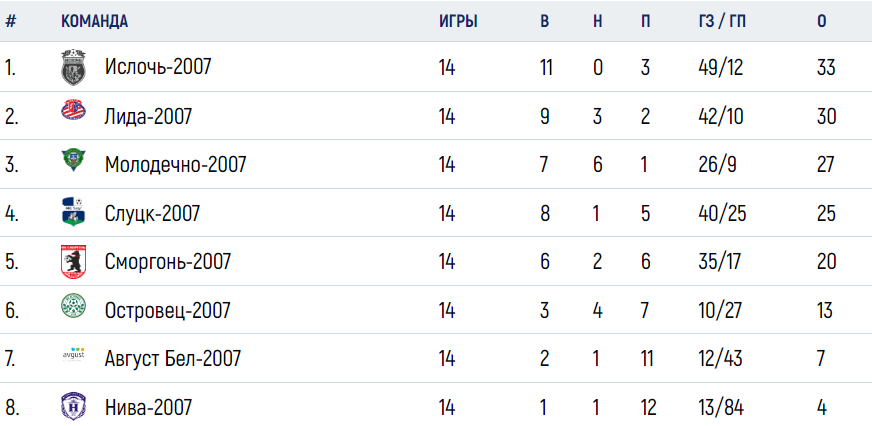Screen dimensions: 872x426
Task: Sort by points column header О
Action: 821,22
